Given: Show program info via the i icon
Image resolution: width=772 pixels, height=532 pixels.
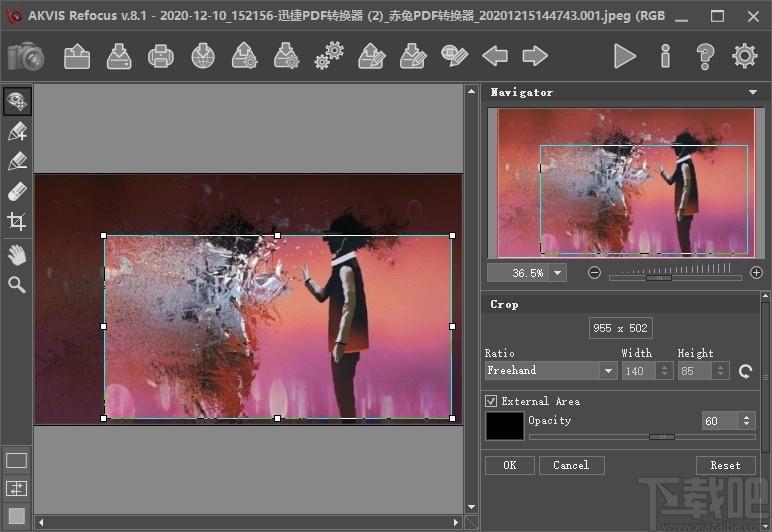Looking at the screenshot, I should [665, 56].
